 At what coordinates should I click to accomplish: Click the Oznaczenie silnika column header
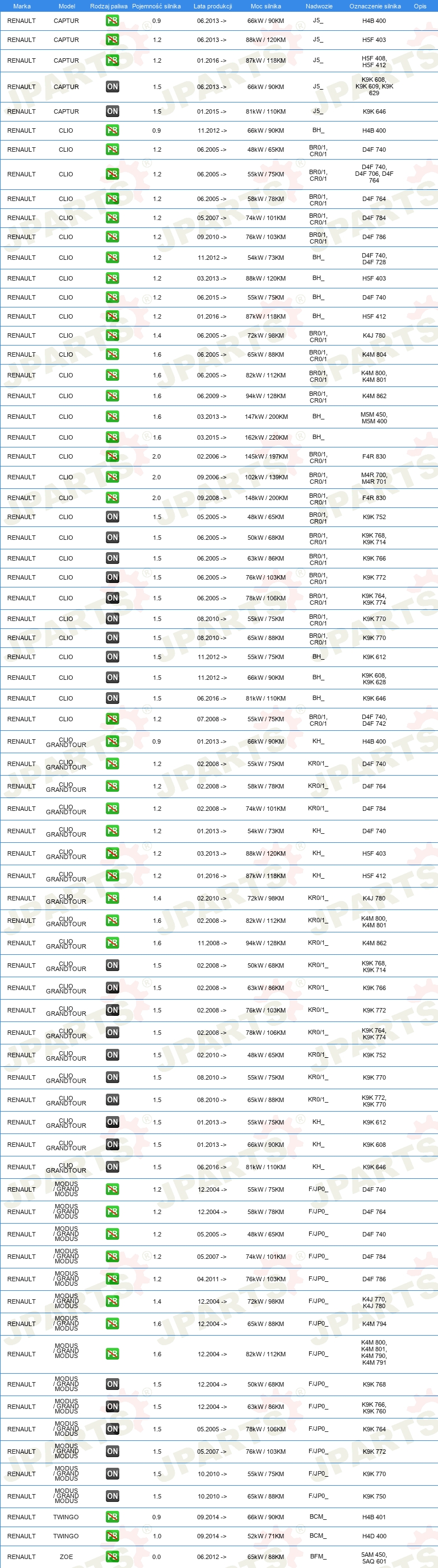(375, 6)
